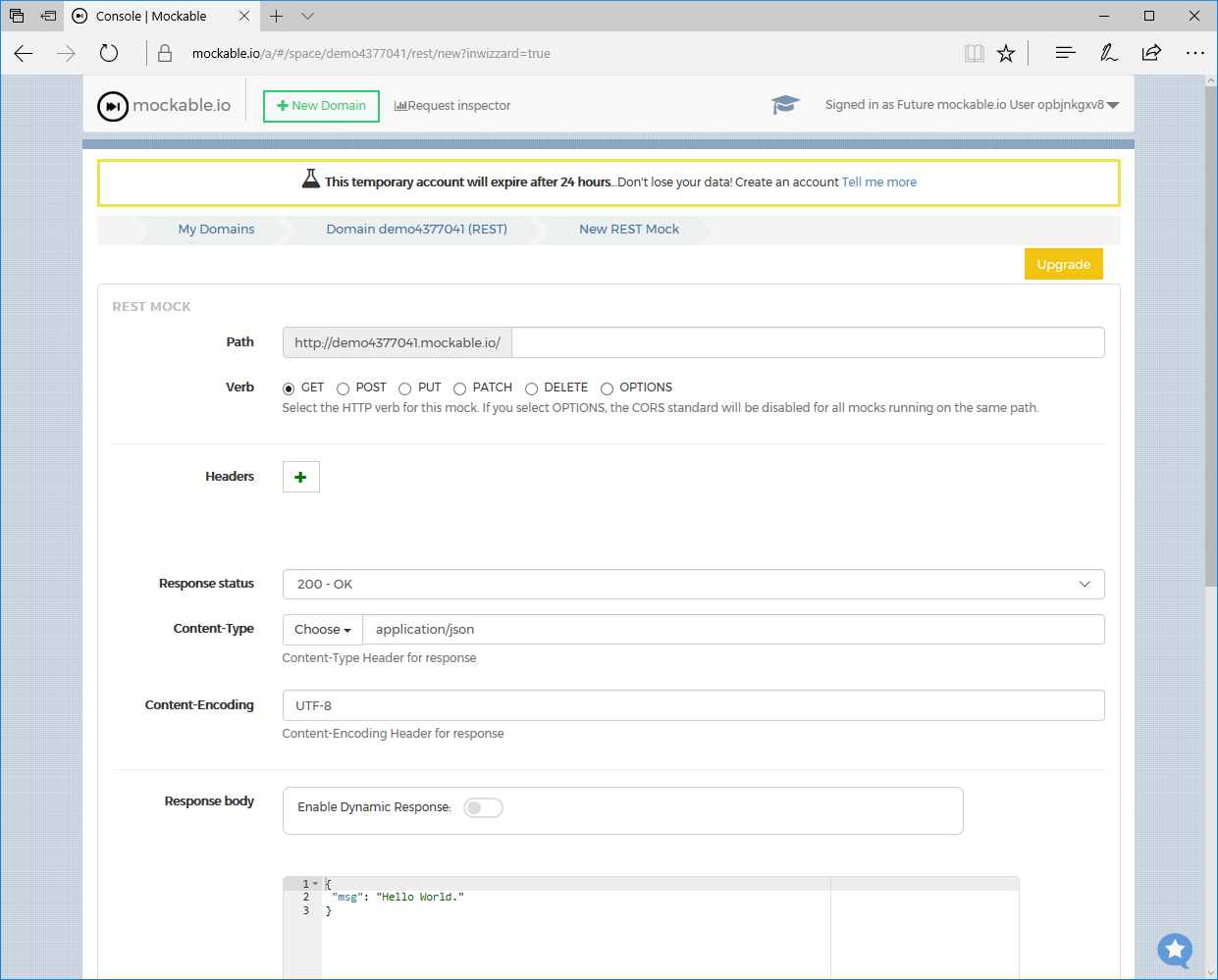Screen dimensions: 1218x980
Task: Click the mockable.io logo icon
Action: pos(113,106)
